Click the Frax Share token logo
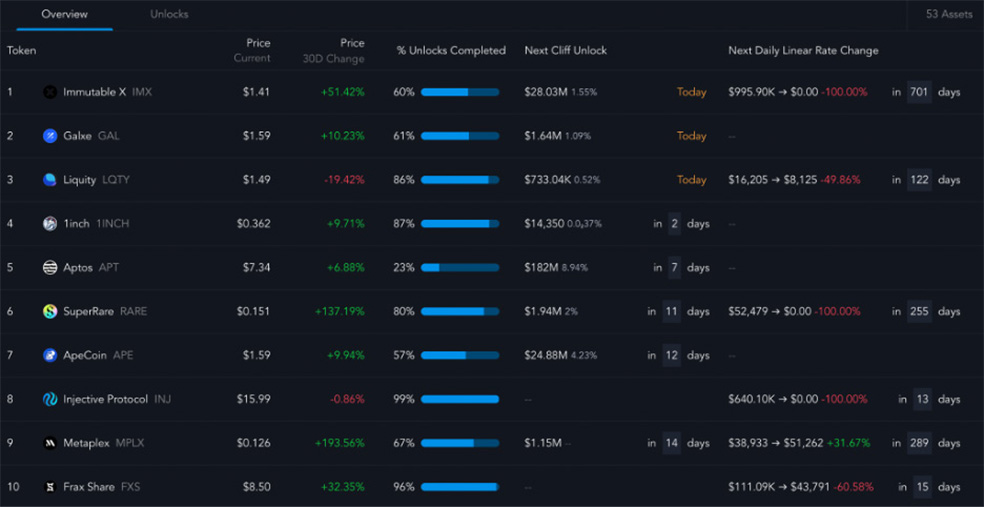The height and width of the screenshot is (507, 984). (50, 487)
